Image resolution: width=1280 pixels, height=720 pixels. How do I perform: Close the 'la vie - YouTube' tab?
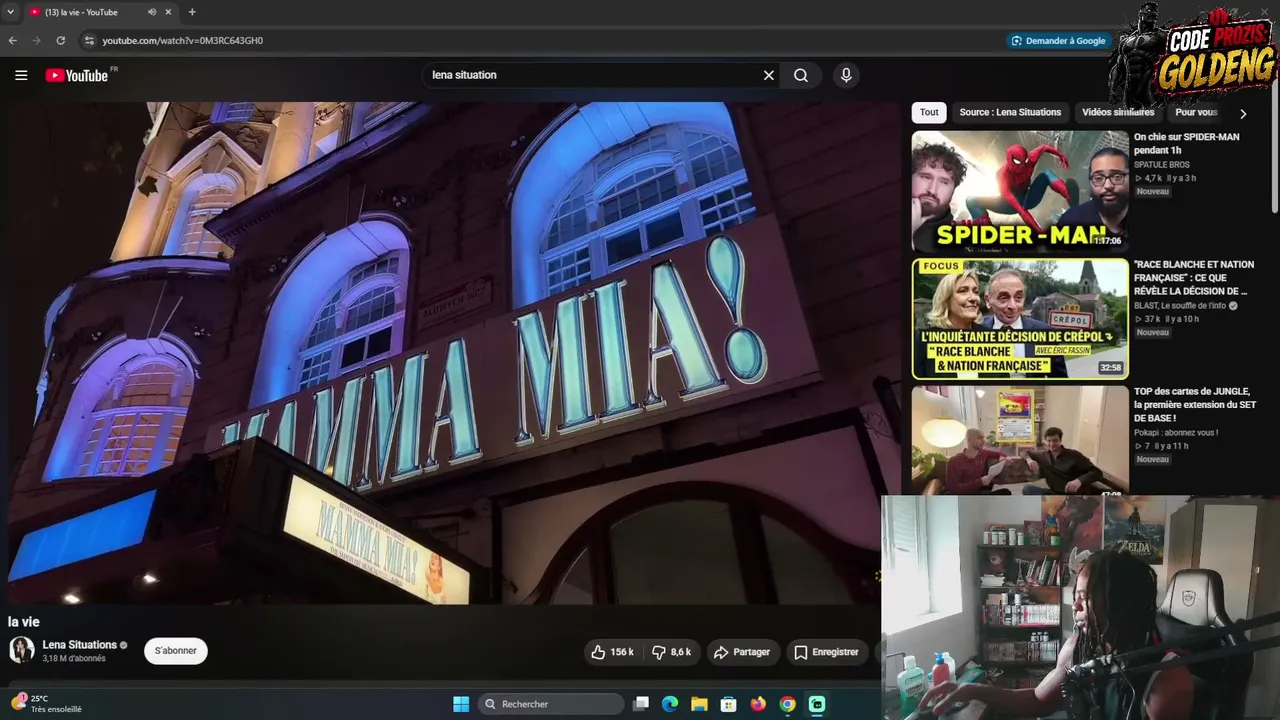coord(168,12)
